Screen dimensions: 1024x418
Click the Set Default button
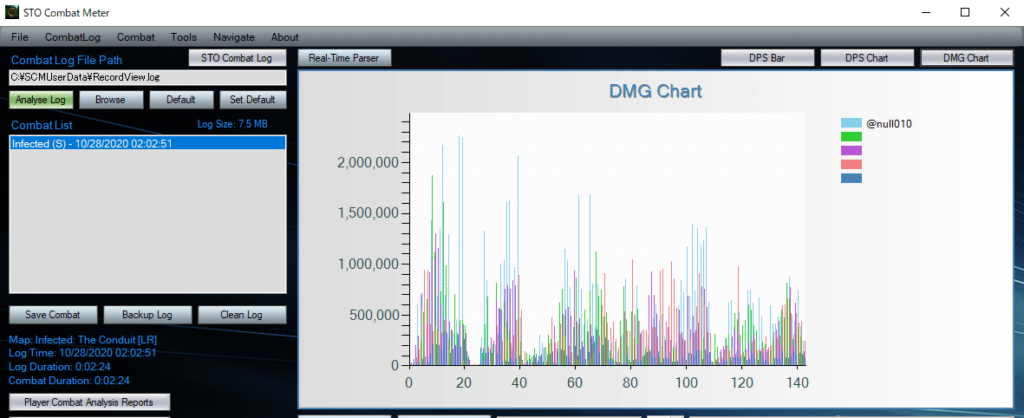(x=251, y=100)
